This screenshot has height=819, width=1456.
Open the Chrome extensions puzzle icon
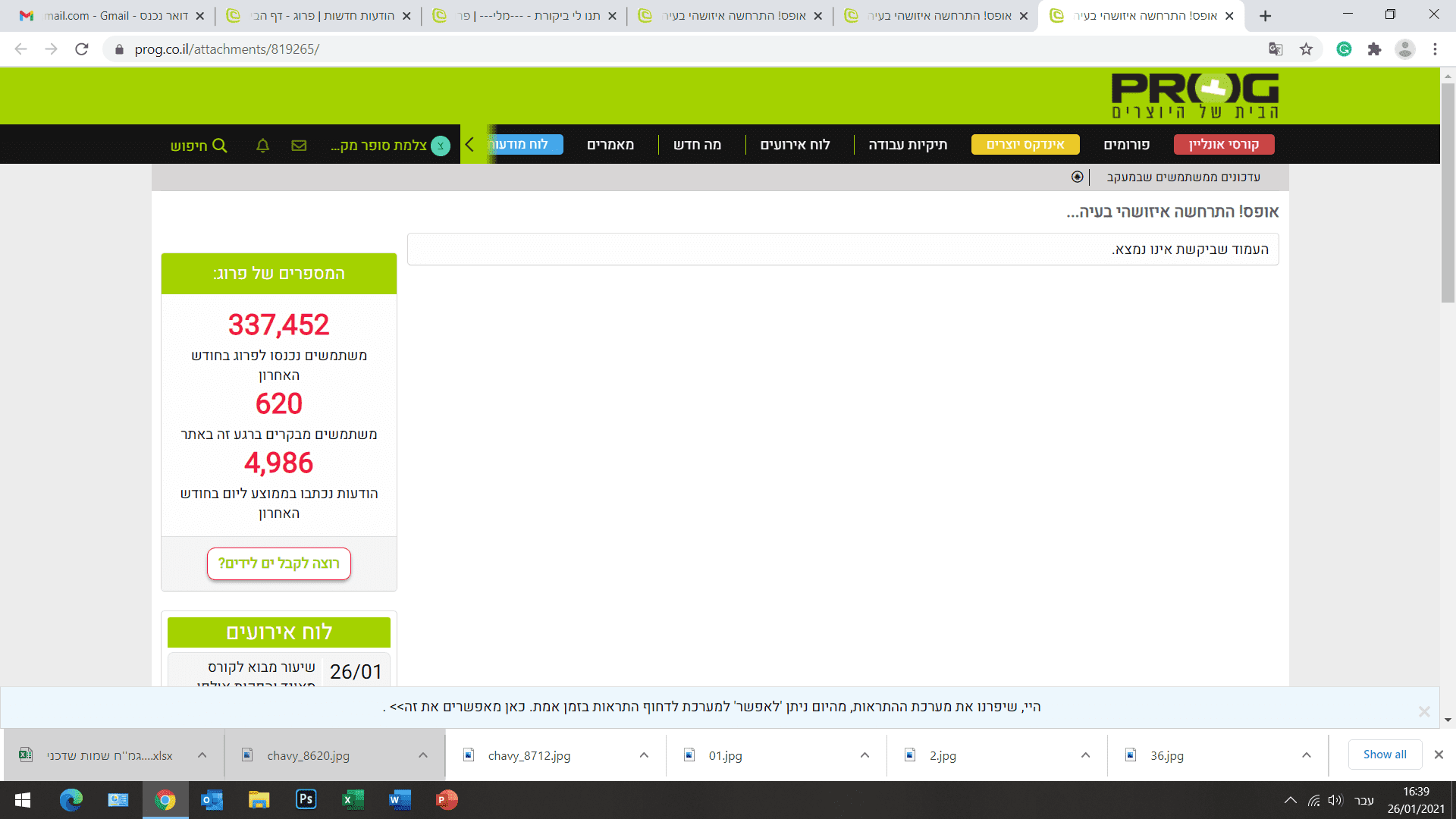(x=1374, y=49)
